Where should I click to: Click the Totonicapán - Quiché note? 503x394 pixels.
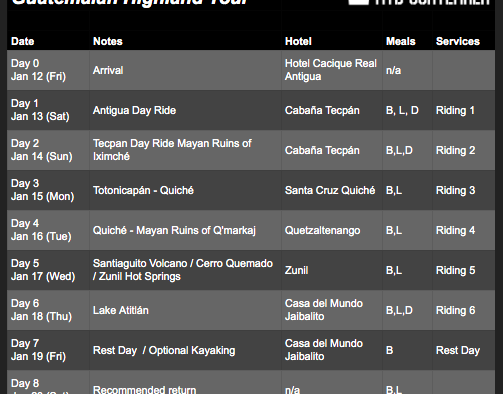[x=143, y=190]
